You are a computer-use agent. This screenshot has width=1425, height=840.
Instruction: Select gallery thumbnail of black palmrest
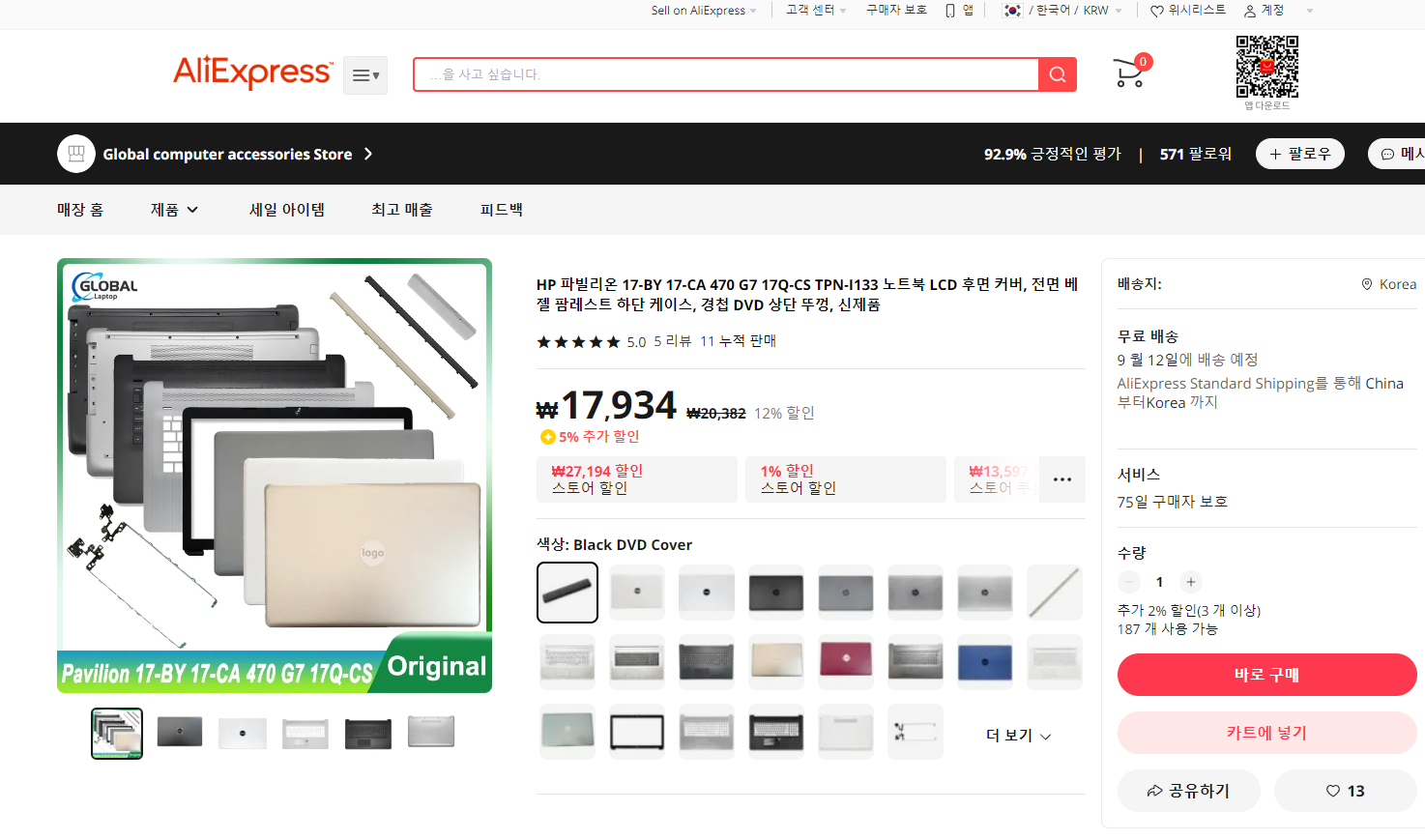(x=368, y=734)
